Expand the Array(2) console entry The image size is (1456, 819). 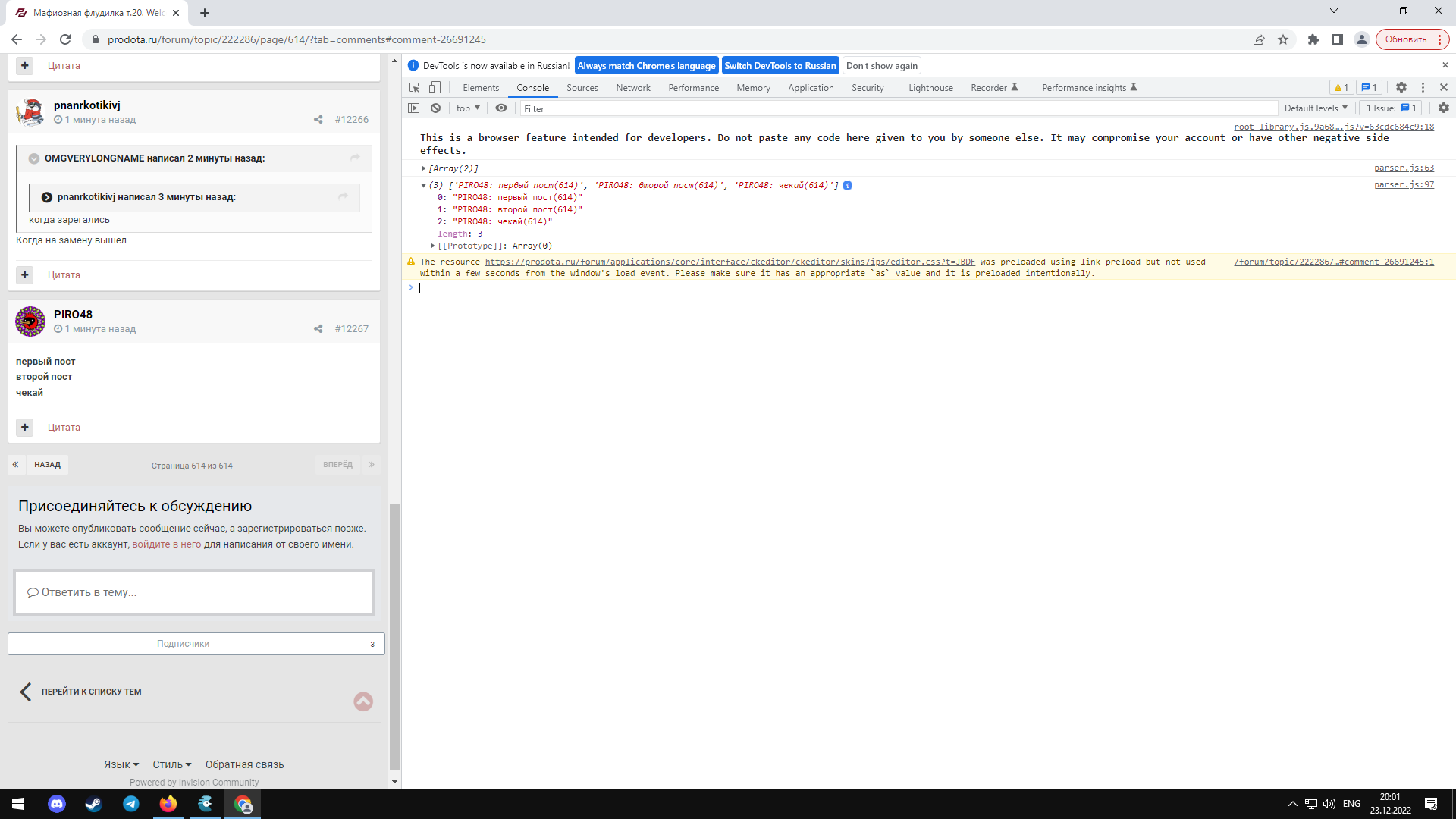[x=424, y=168]
